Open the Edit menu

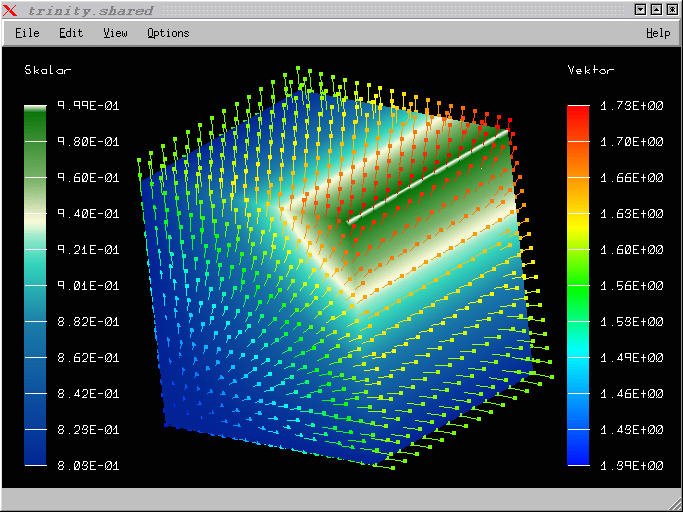pos(71,33)
